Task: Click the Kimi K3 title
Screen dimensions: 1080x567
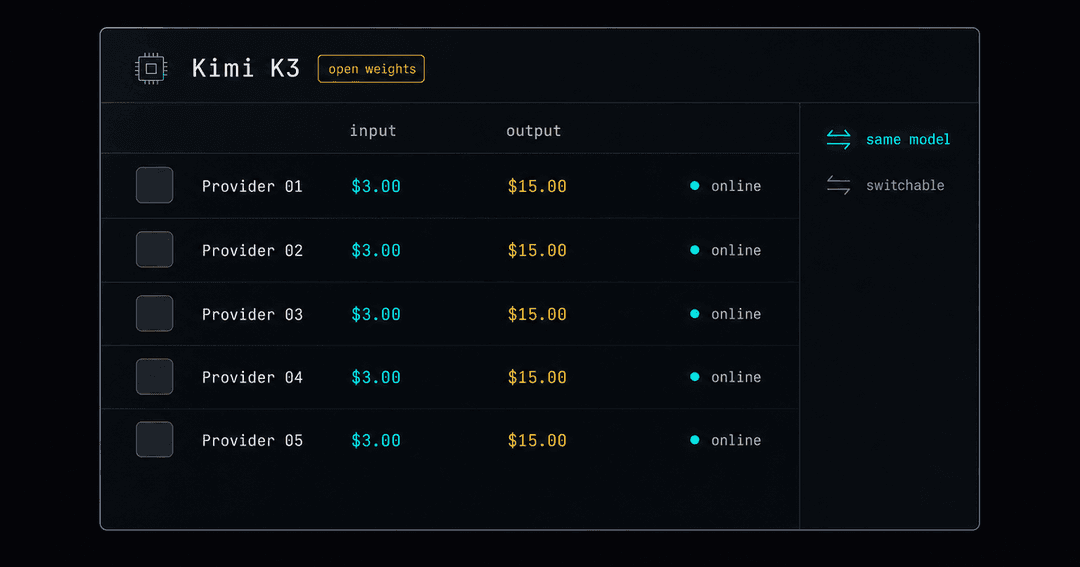Action: click(x=246, y=68)
